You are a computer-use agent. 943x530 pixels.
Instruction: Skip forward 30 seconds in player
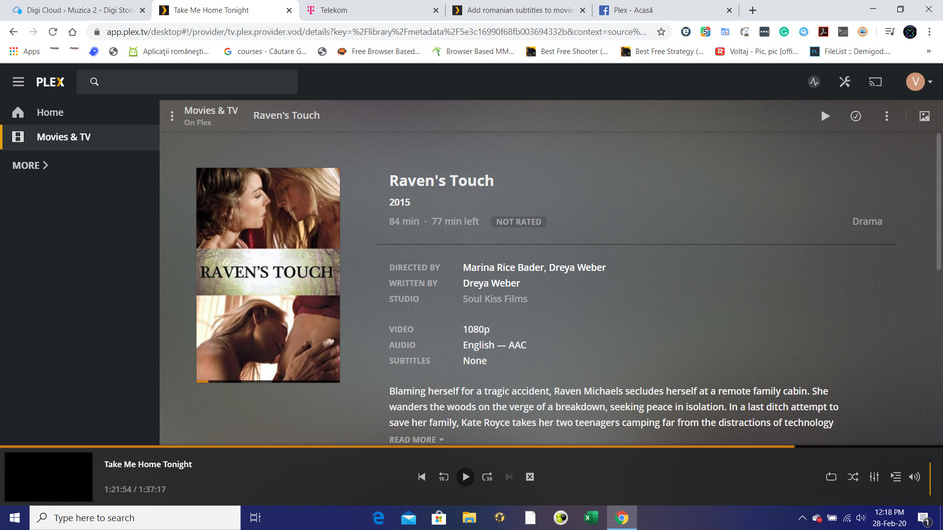[x=487, y=477]
